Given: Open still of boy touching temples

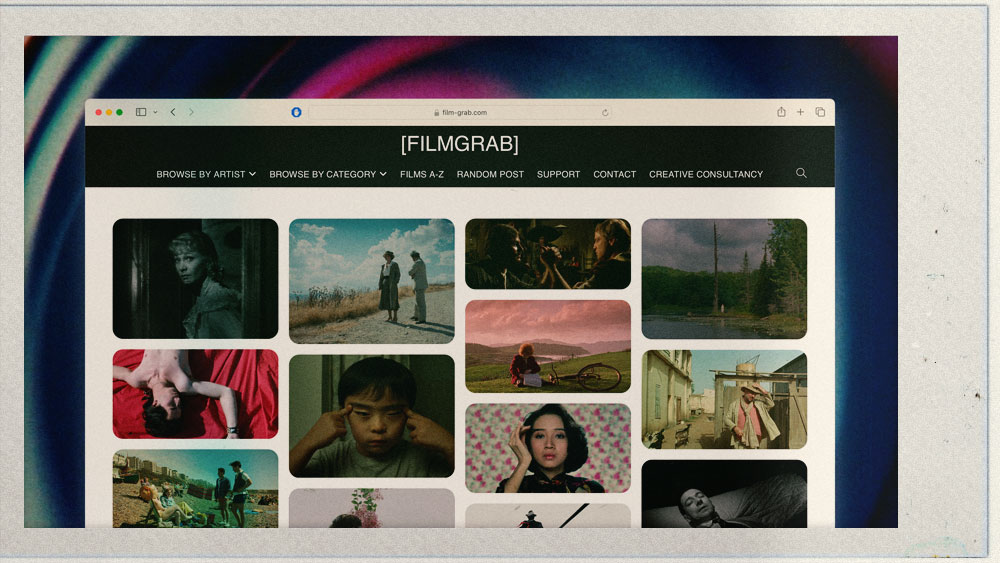Looking at the screenshot, I should (372, 416).
